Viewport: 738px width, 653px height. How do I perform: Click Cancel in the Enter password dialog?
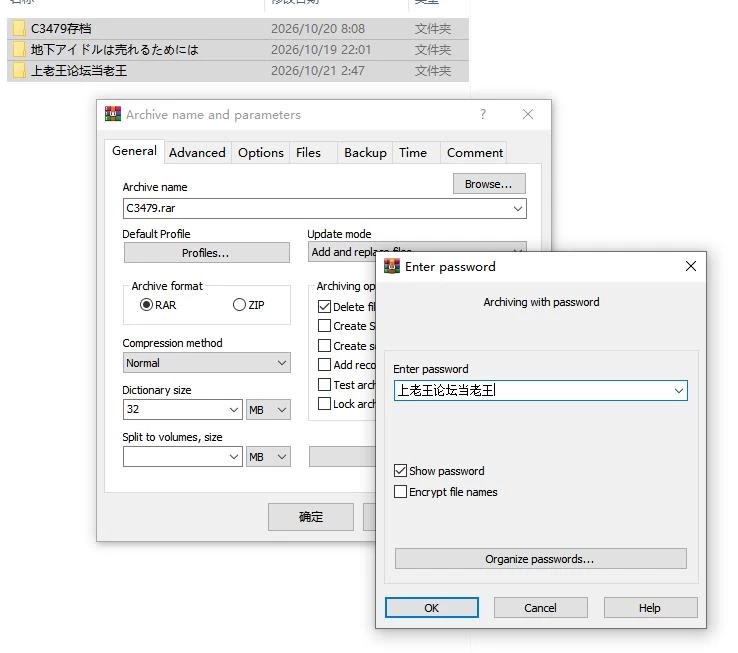point(540,608)
